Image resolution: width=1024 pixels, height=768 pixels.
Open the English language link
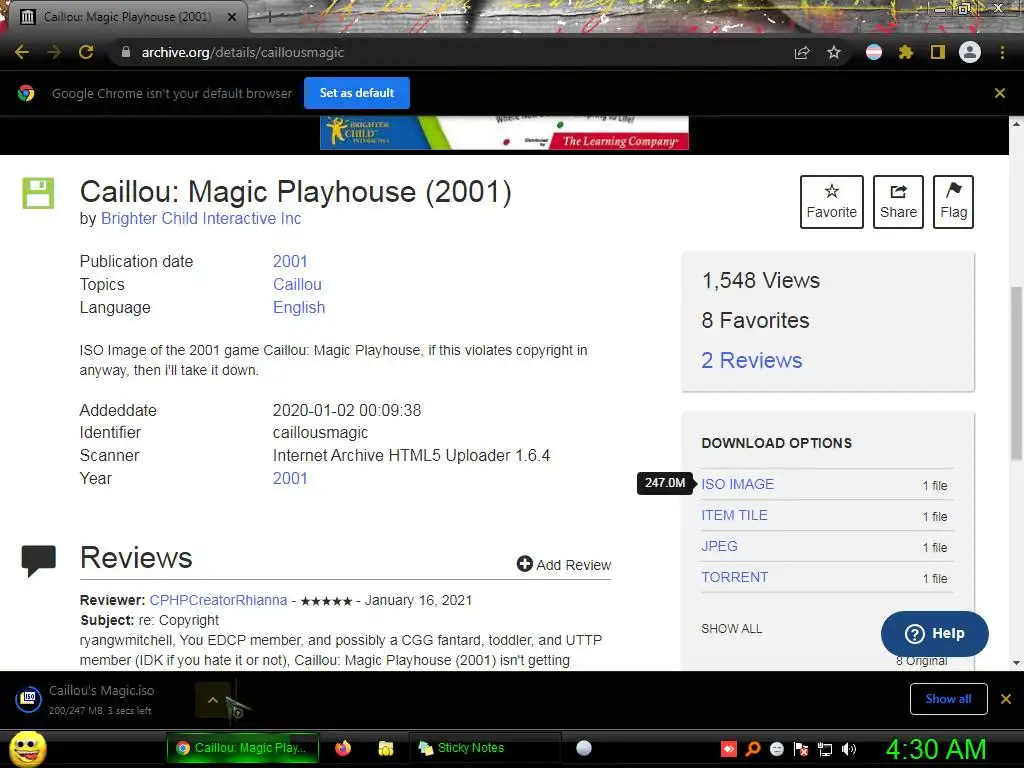299,307
